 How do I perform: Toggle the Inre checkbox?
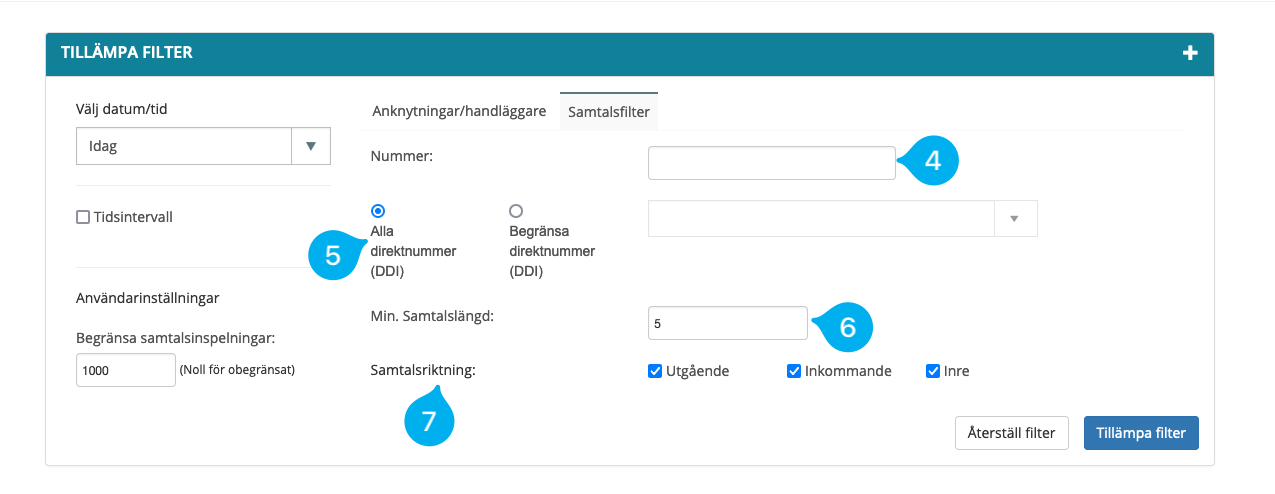(x=933, y=371)
